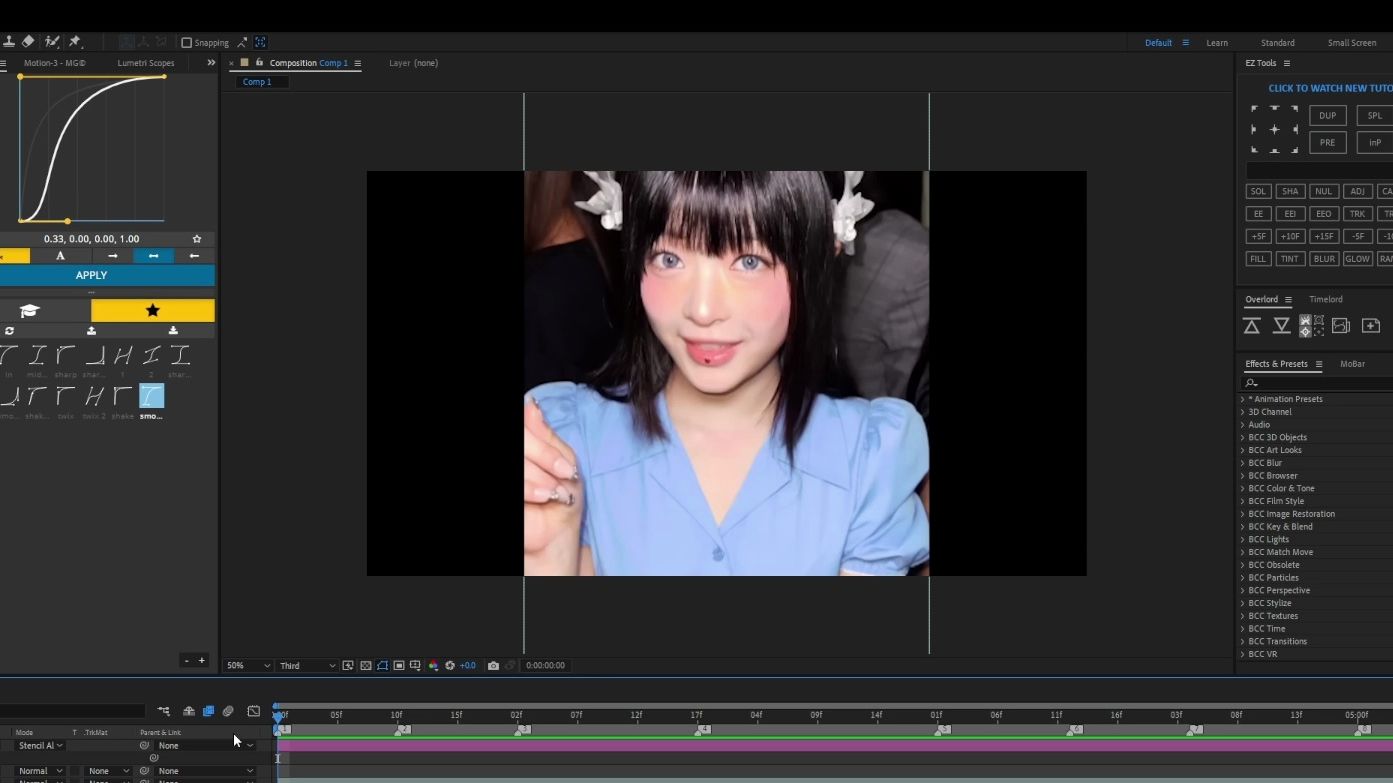
Task: Click the left-arrow ease button
Action: point(195,256)
